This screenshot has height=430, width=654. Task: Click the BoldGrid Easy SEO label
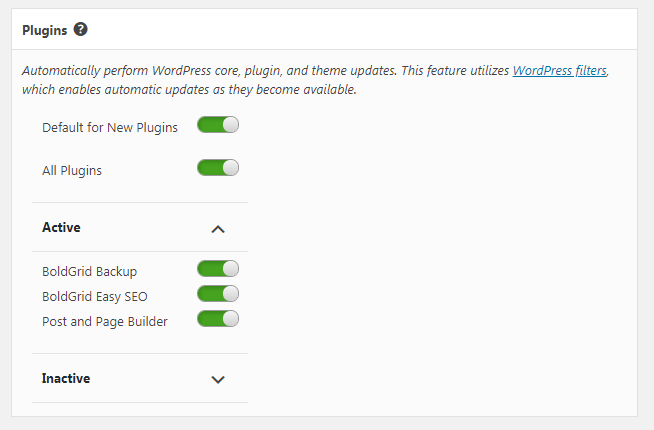tap(95, 297)
